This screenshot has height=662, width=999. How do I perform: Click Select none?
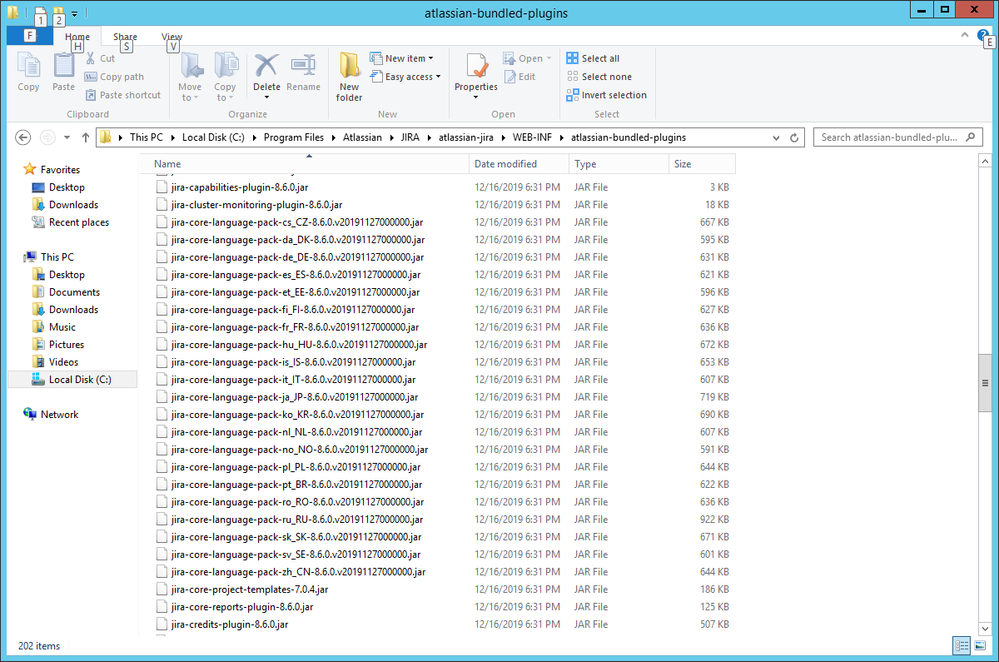(600, 76)
